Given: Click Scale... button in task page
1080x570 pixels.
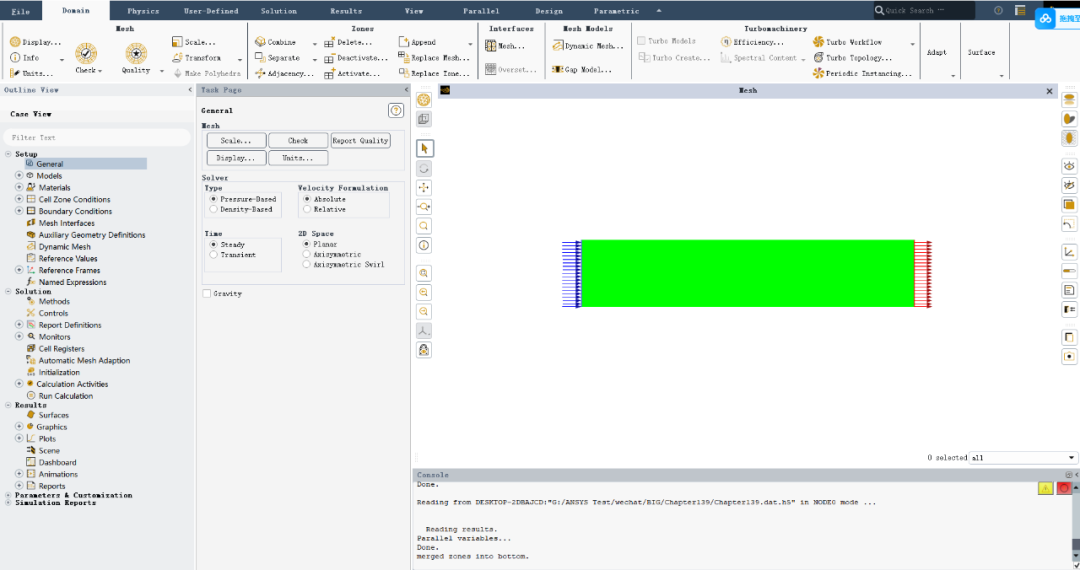Looking at the screenshot, I should [x=236, y=140].
